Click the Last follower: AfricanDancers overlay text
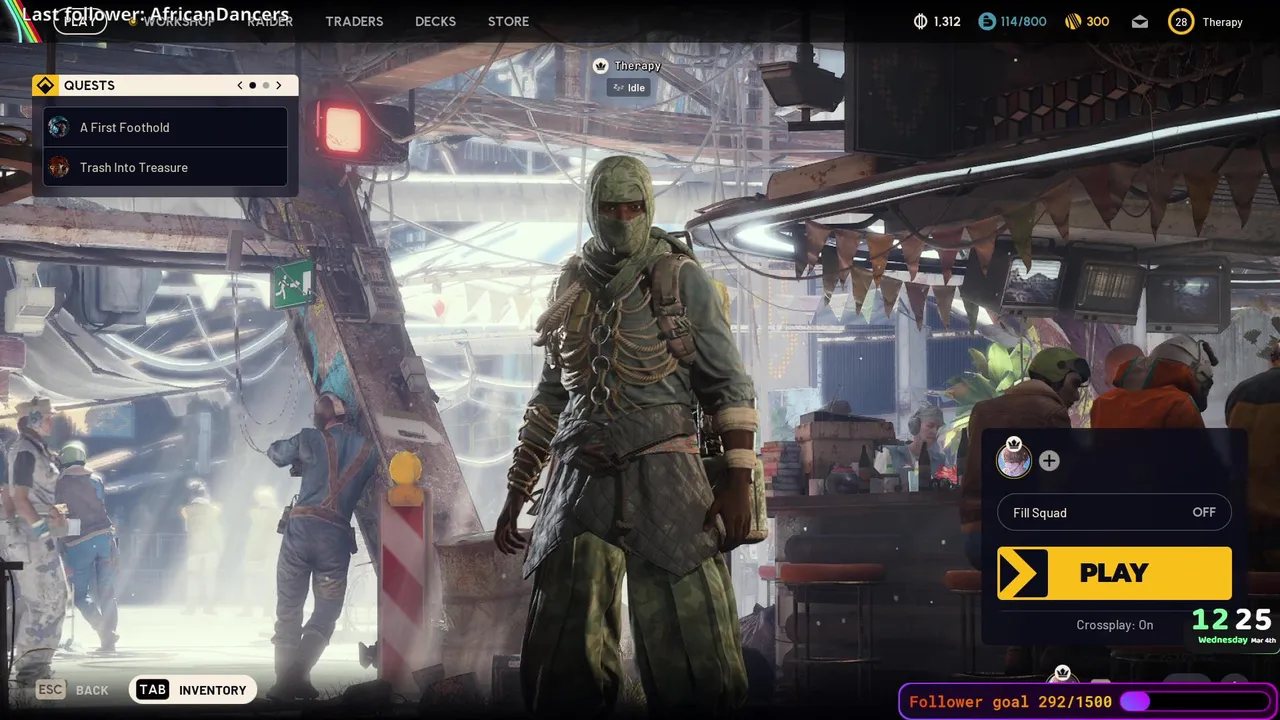 point(156,15)
